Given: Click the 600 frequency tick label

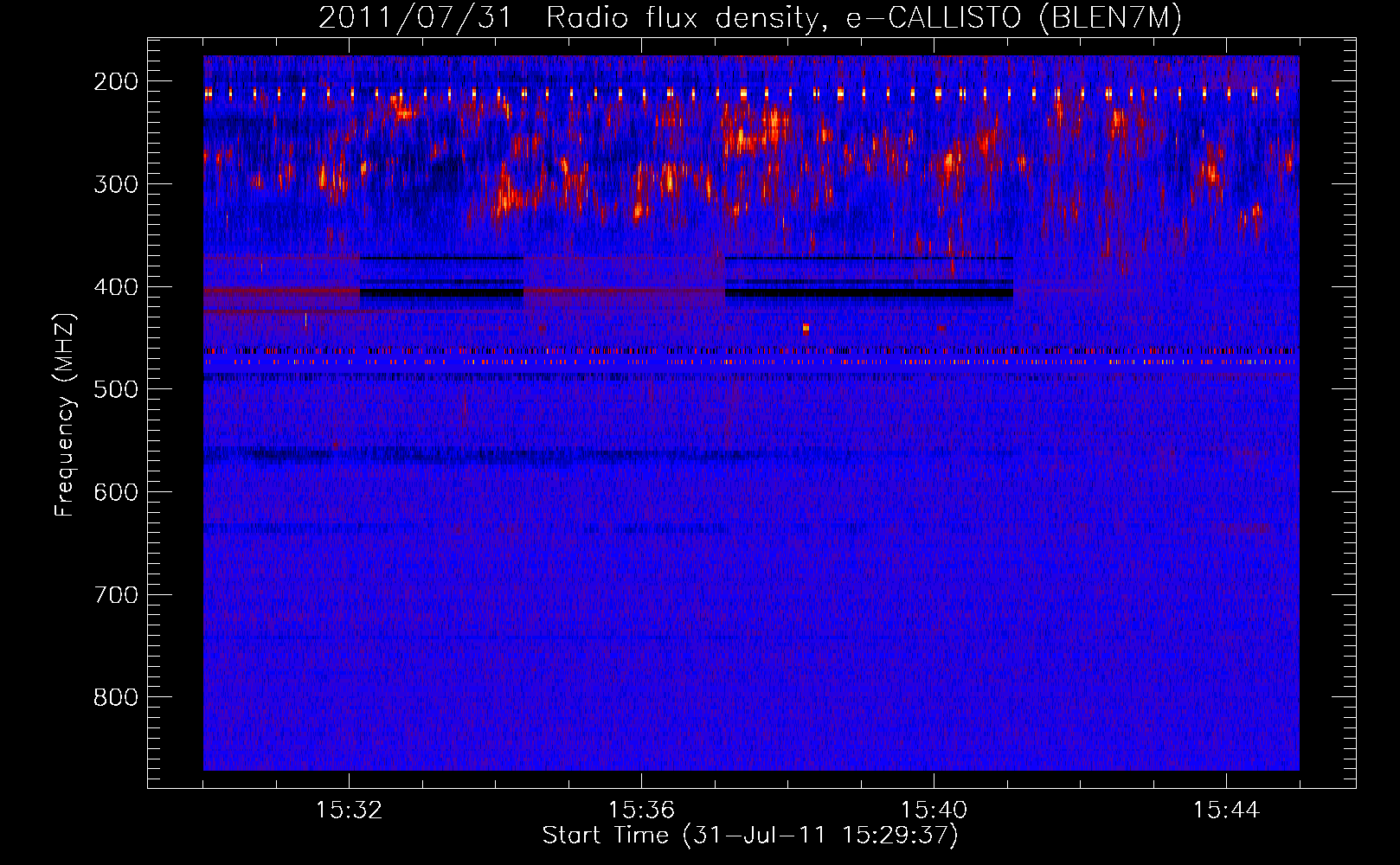Looking at the screenshot, I should (116, 492).
